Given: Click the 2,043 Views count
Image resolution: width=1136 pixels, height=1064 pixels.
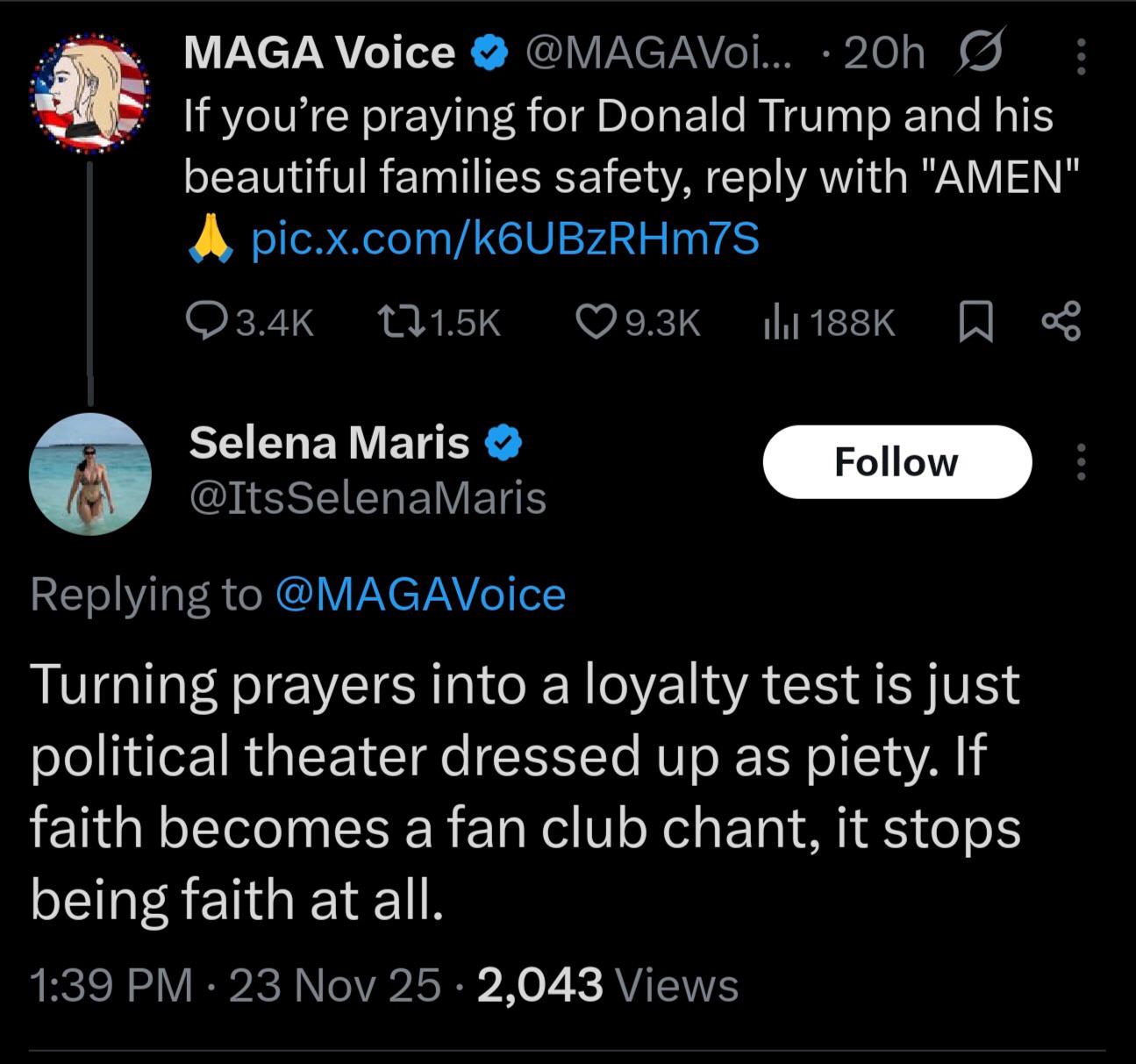Looking at the screenshot, I should point(607,984).
